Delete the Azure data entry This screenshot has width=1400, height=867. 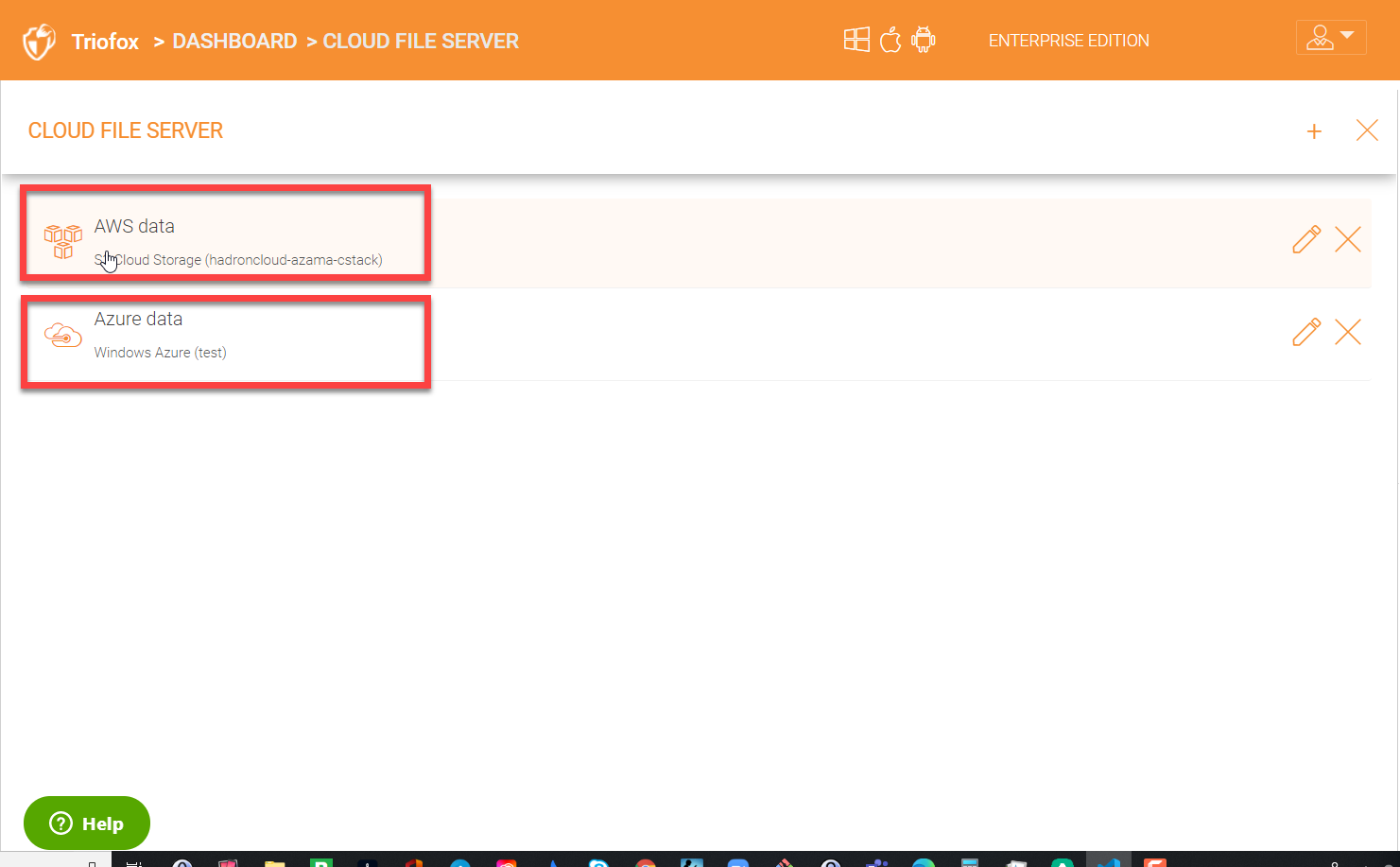click(x=1348, y=332)
